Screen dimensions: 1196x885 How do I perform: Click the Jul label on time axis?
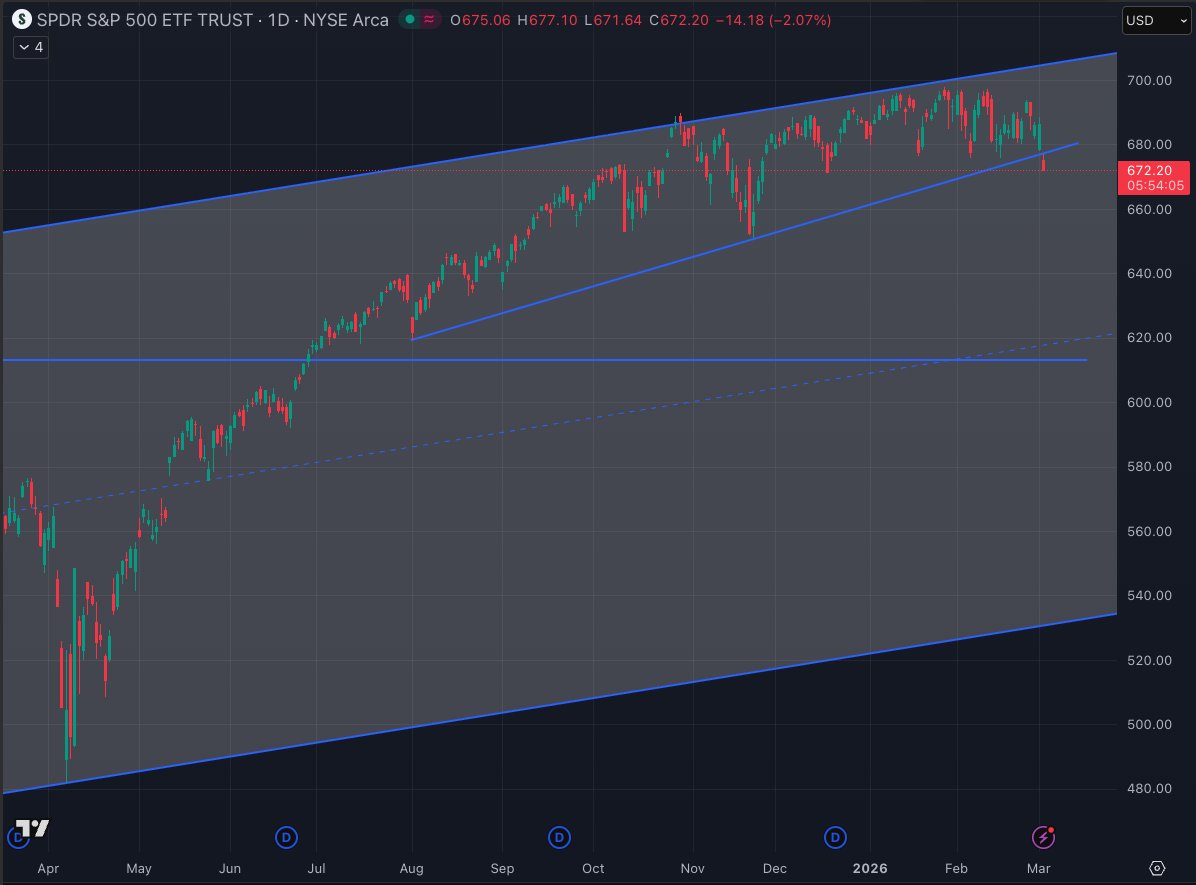(x=316, y=868)
